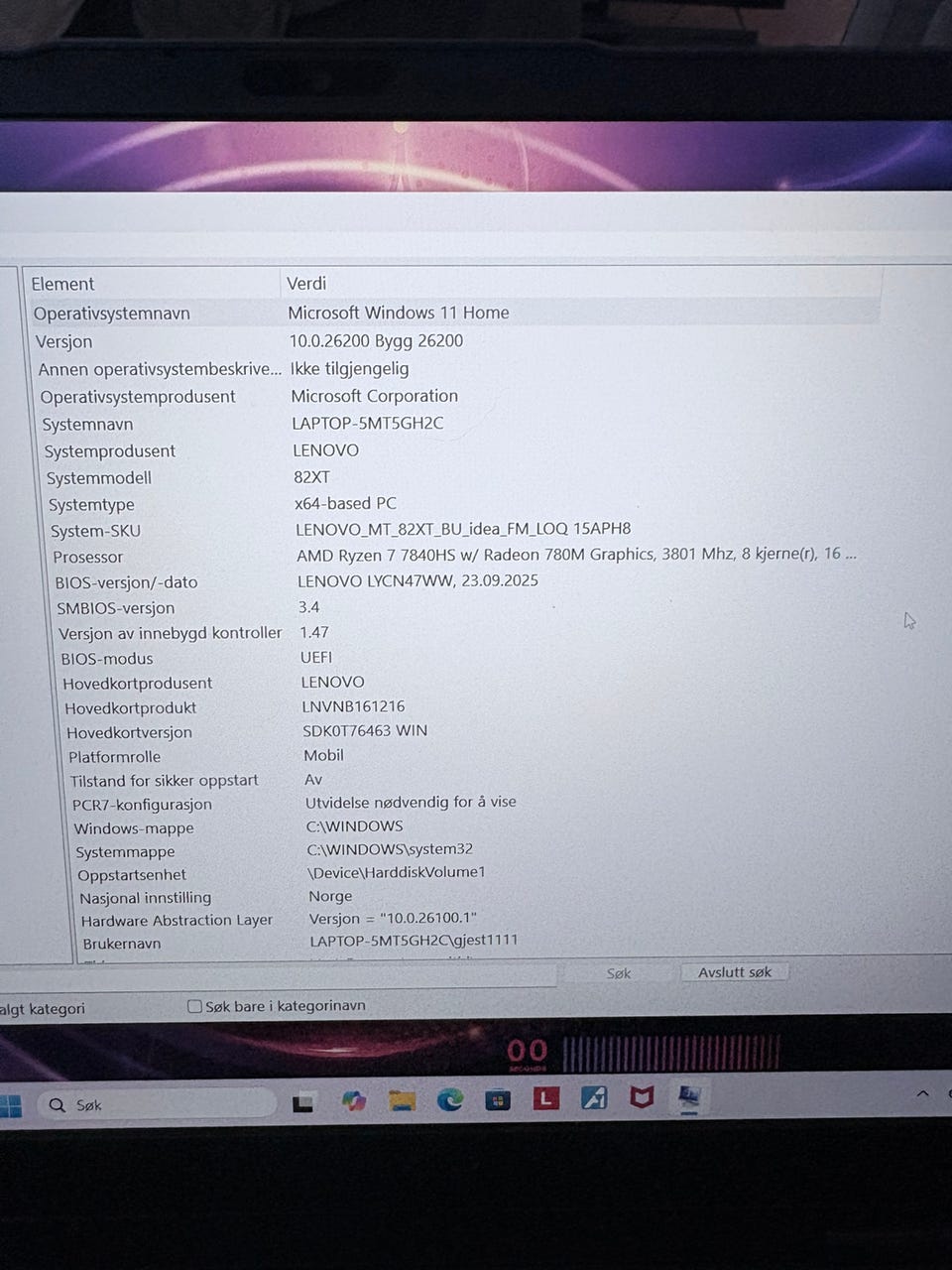Select the Hardware Abstraction Layer row
Screen dimensions: 952x1270
[x=480, y=920]
